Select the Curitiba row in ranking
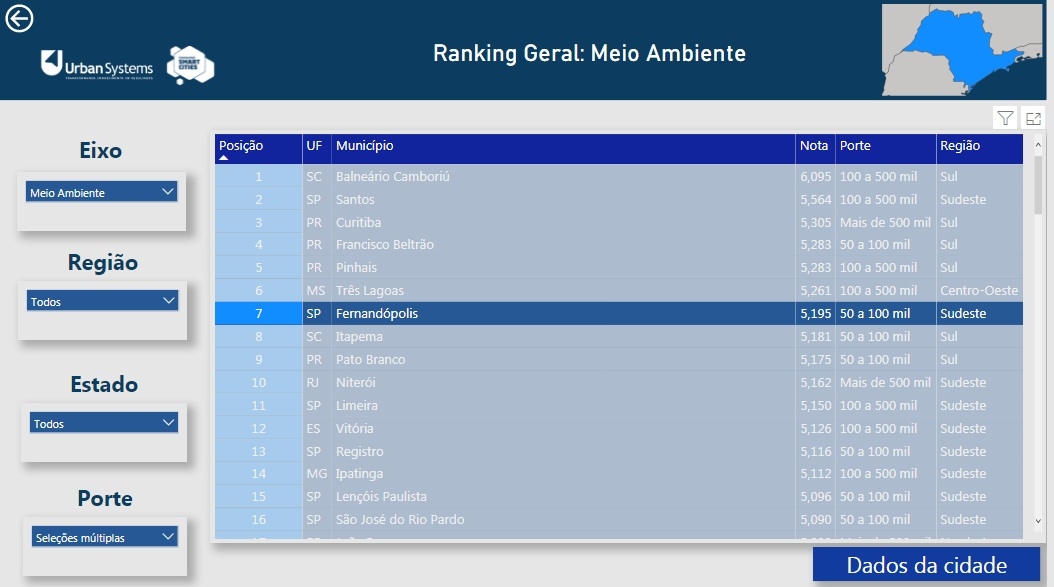Viewport: 1054px width, 587px height. 358,223
